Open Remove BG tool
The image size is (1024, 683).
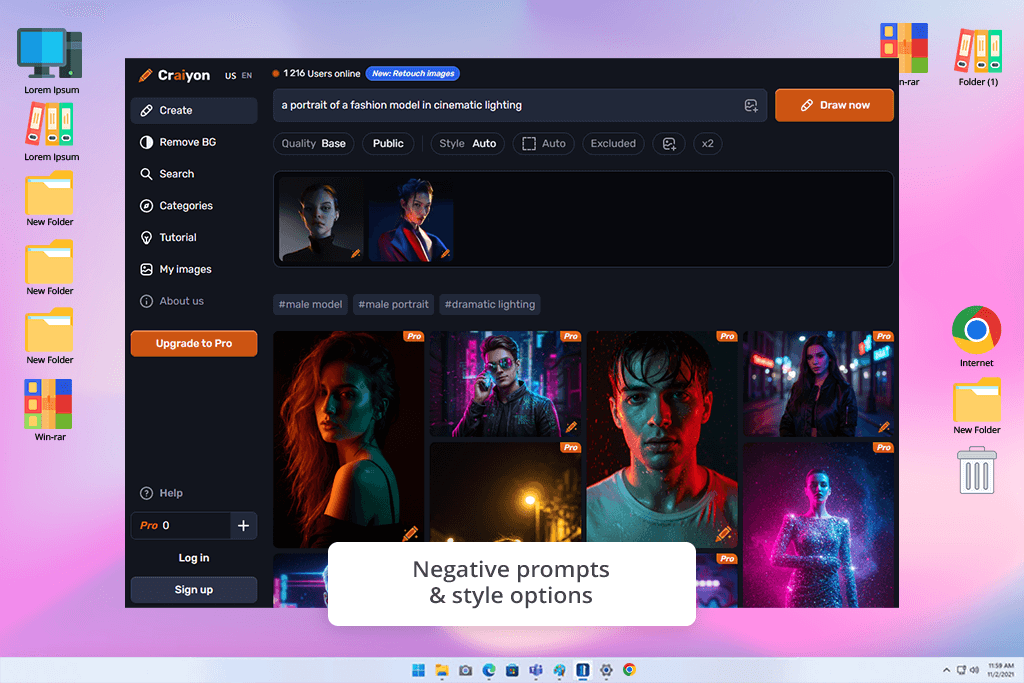(194, 142)
